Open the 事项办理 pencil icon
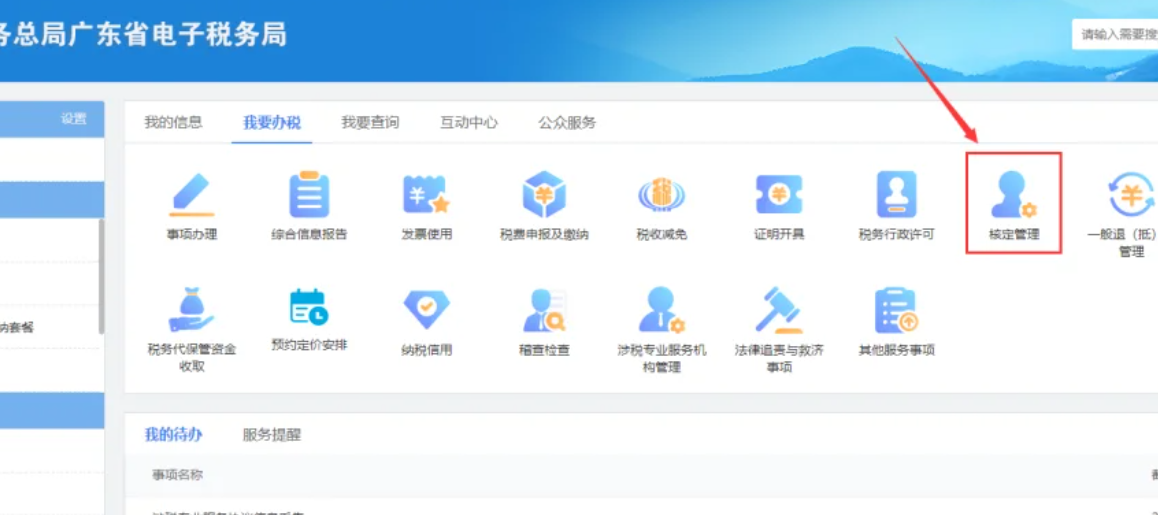Image resolution: width=1158 pixels, height=515 pixels. coord(192,194)
